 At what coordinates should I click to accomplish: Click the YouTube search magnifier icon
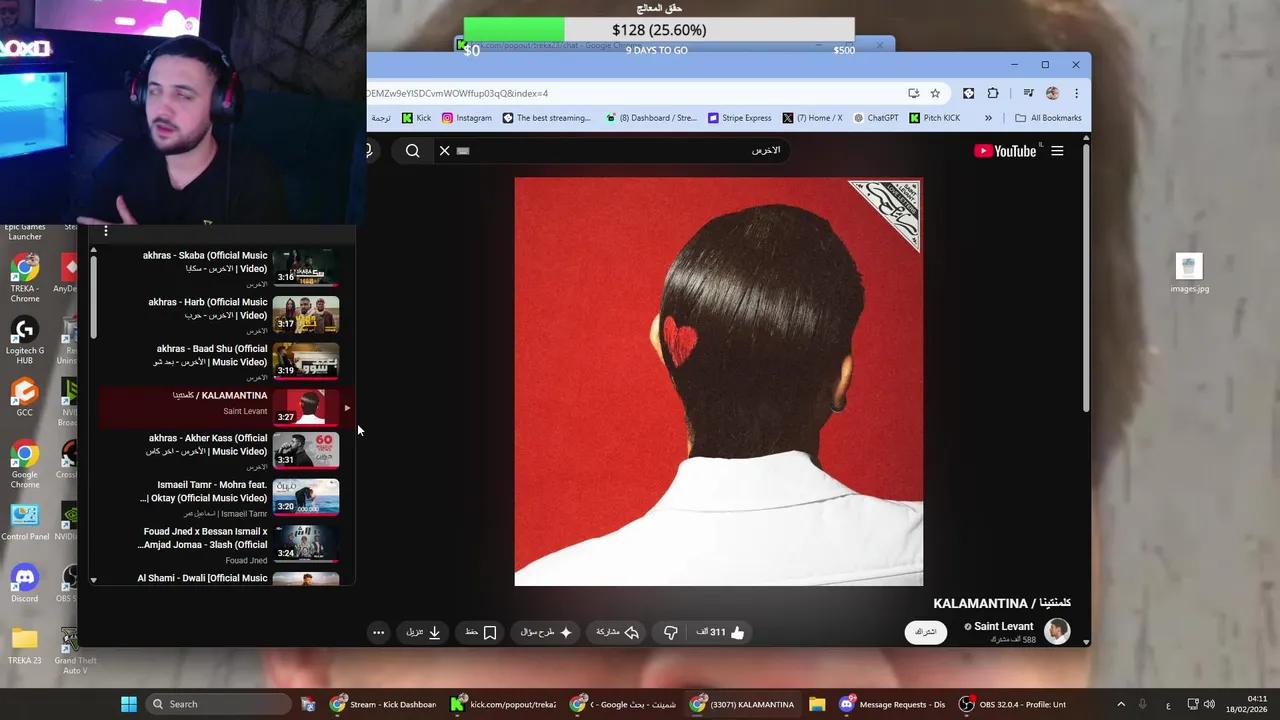[x=413, y=151]
